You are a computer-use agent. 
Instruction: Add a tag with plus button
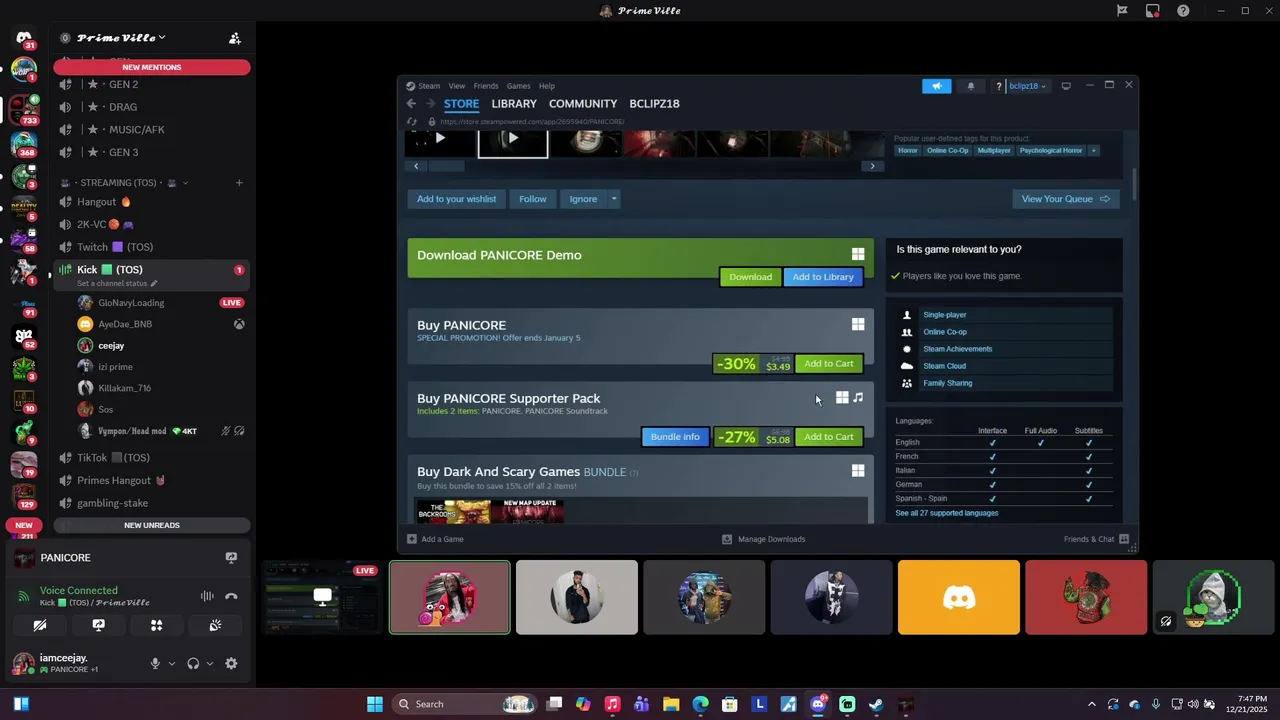point(1094,150)
